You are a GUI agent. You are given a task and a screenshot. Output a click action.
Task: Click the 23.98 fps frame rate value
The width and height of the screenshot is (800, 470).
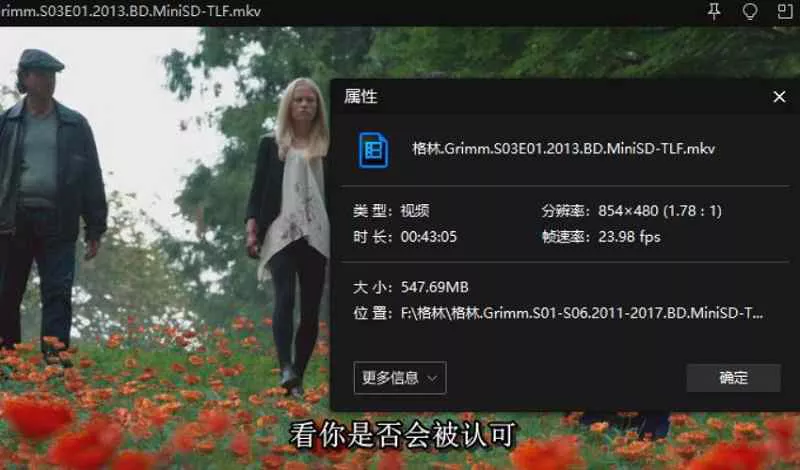[630, 237]
